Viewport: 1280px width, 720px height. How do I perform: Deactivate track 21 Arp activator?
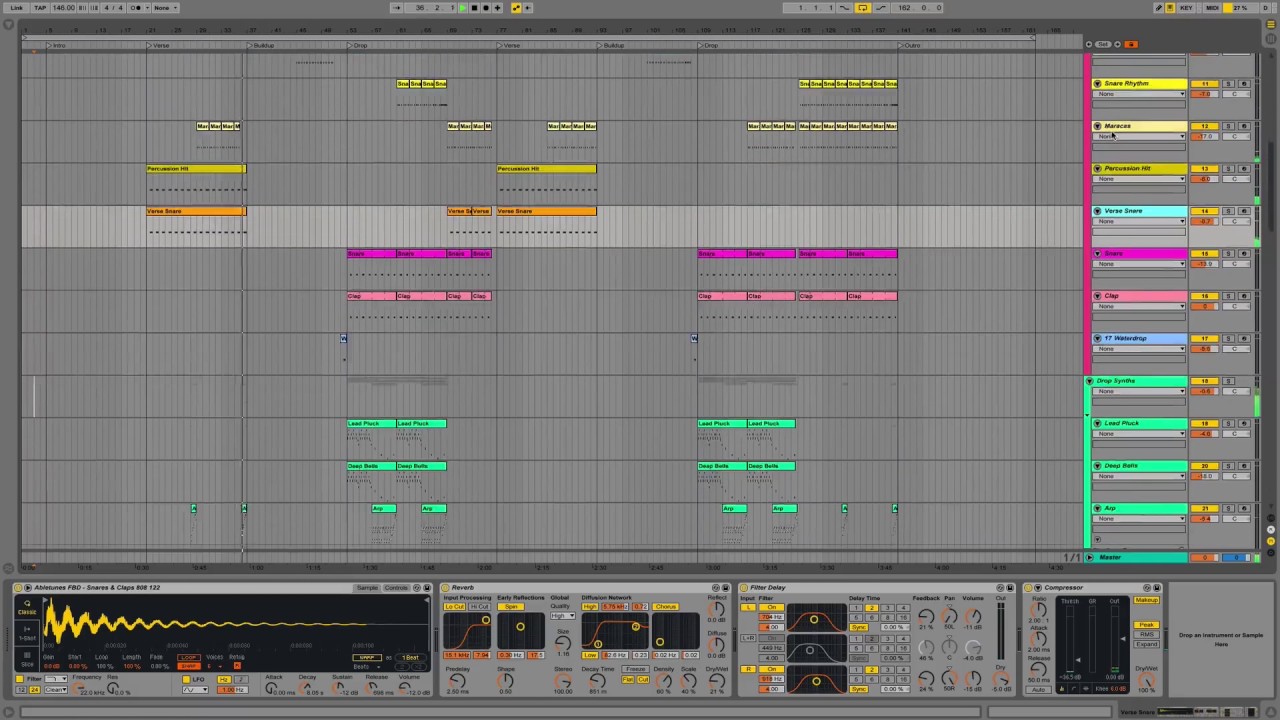1205,508
